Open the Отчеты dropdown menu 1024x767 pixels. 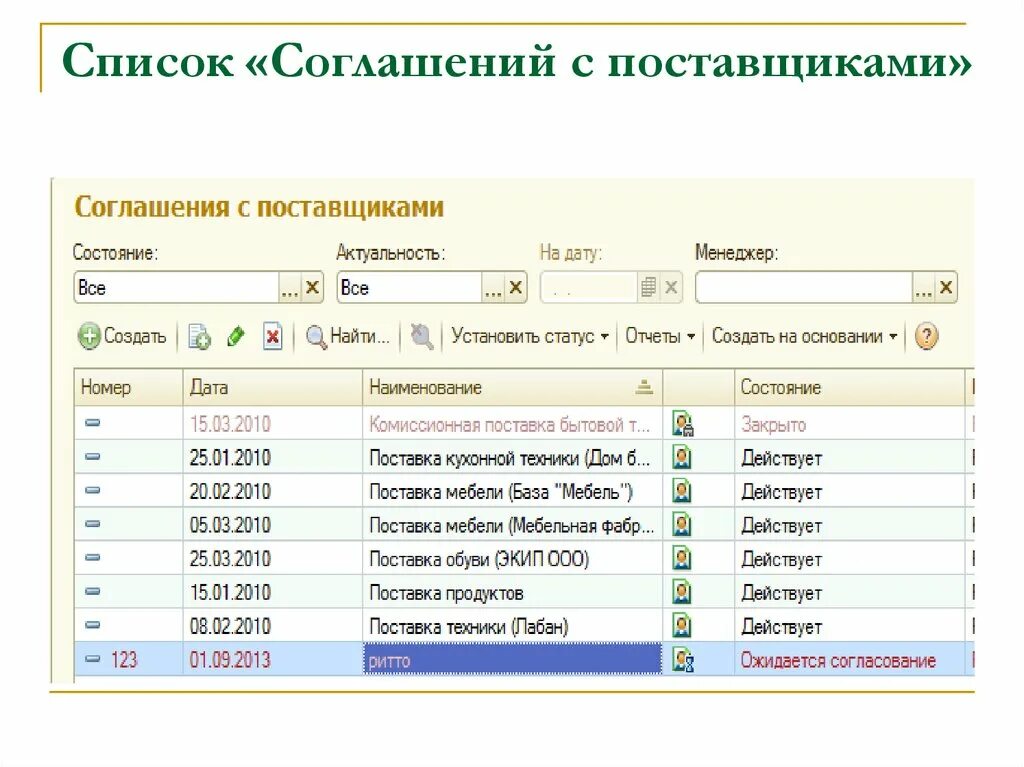coord(660,336)
